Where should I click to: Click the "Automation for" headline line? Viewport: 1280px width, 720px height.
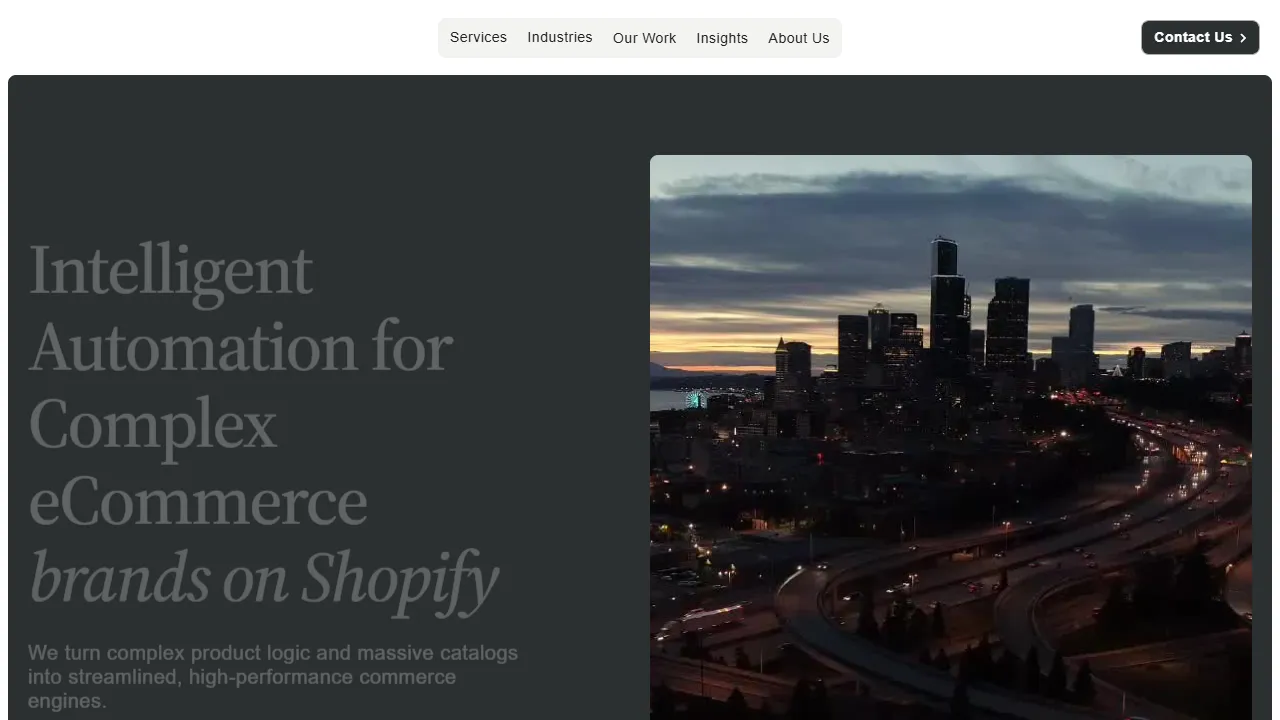coord(240,347)
